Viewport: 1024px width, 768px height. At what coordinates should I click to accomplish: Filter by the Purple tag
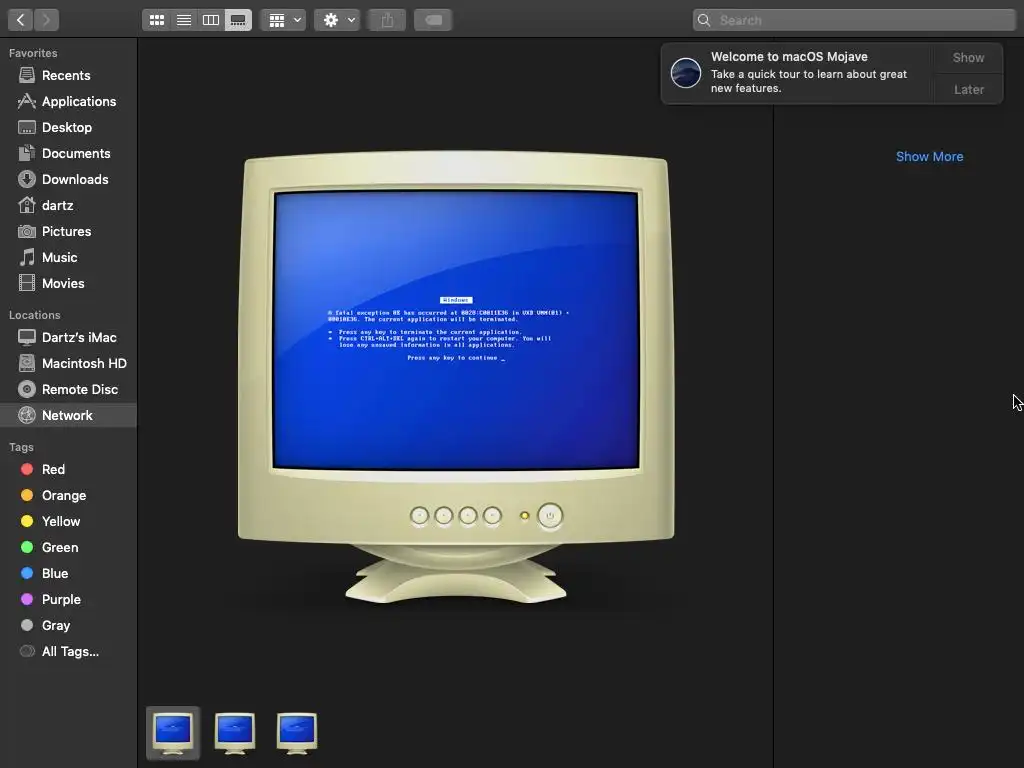click(69, 600)
